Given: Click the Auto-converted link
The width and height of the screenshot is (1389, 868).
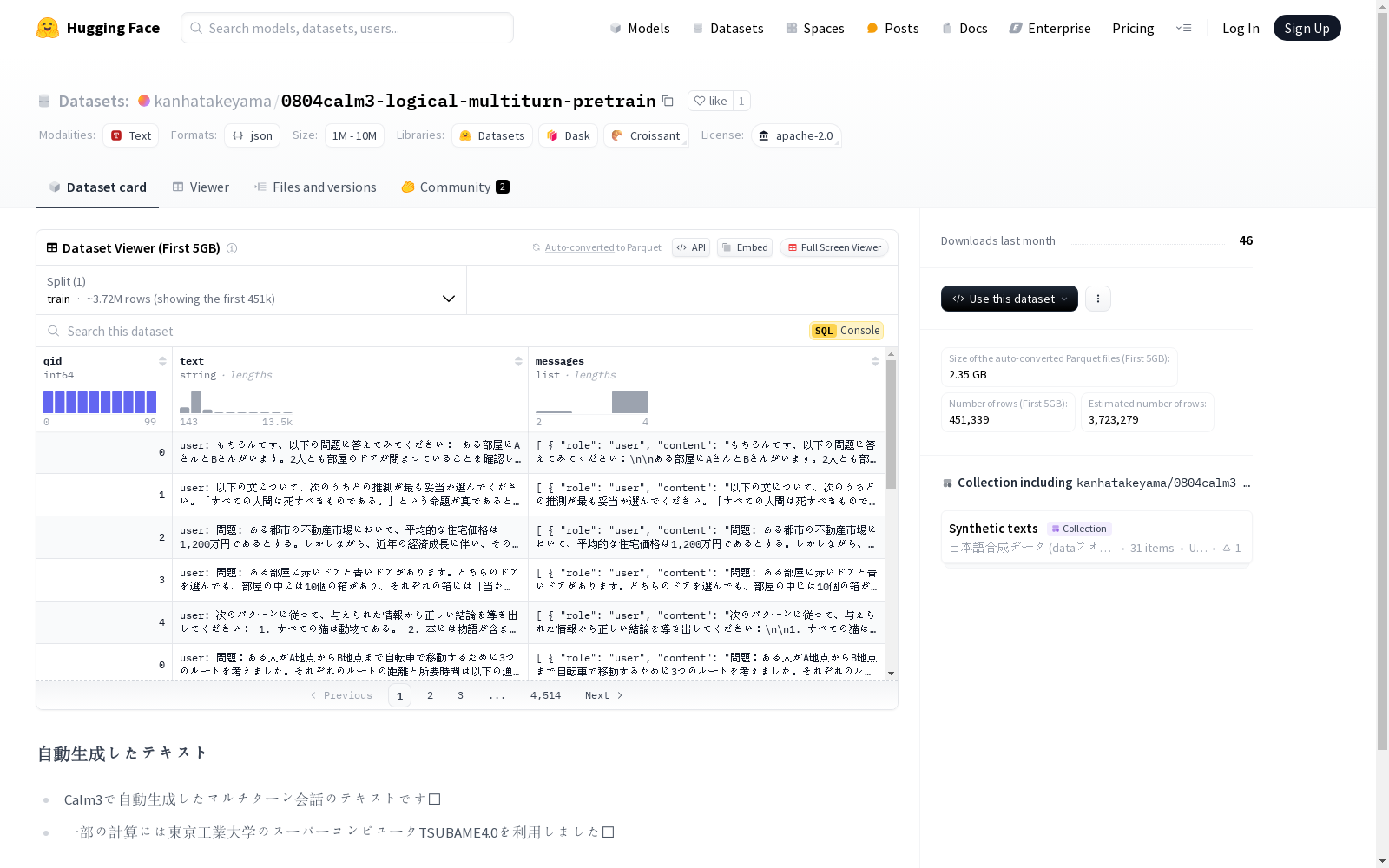Looking at the screenshot, I should [579, 247].
